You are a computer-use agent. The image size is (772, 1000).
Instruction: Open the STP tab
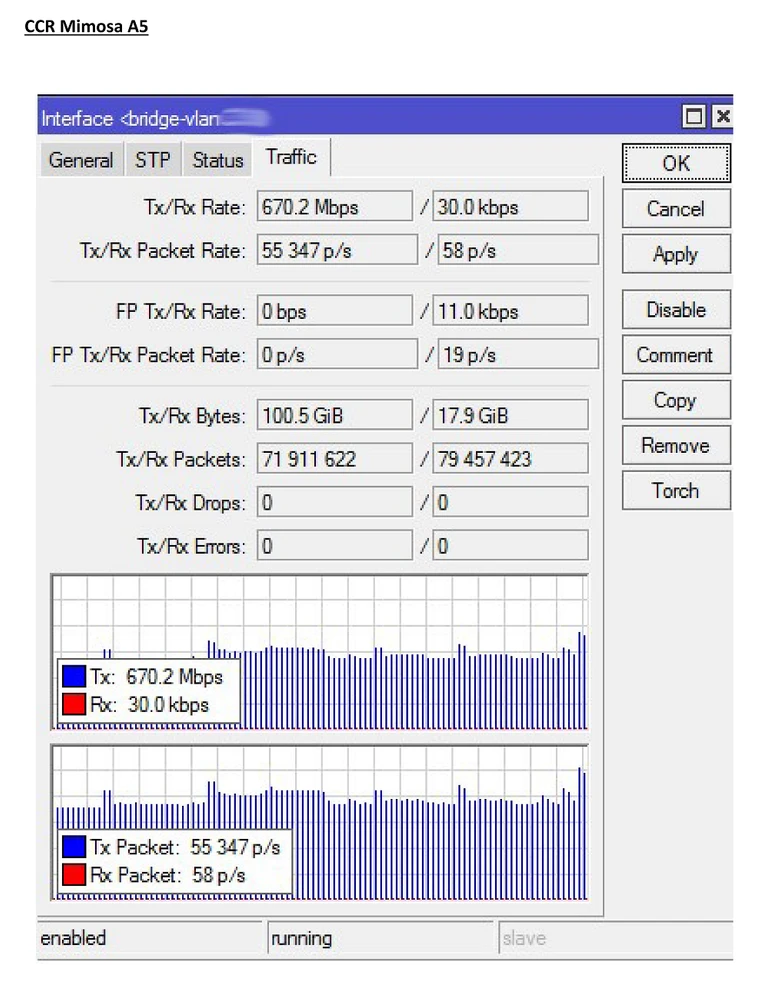[153, 160]
